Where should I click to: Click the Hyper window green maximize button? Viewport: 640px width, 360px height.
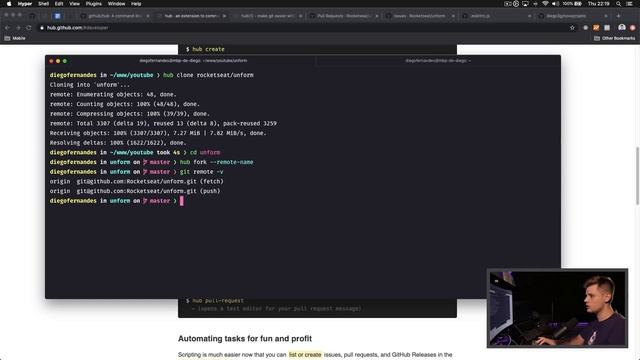tap(65, 61)
